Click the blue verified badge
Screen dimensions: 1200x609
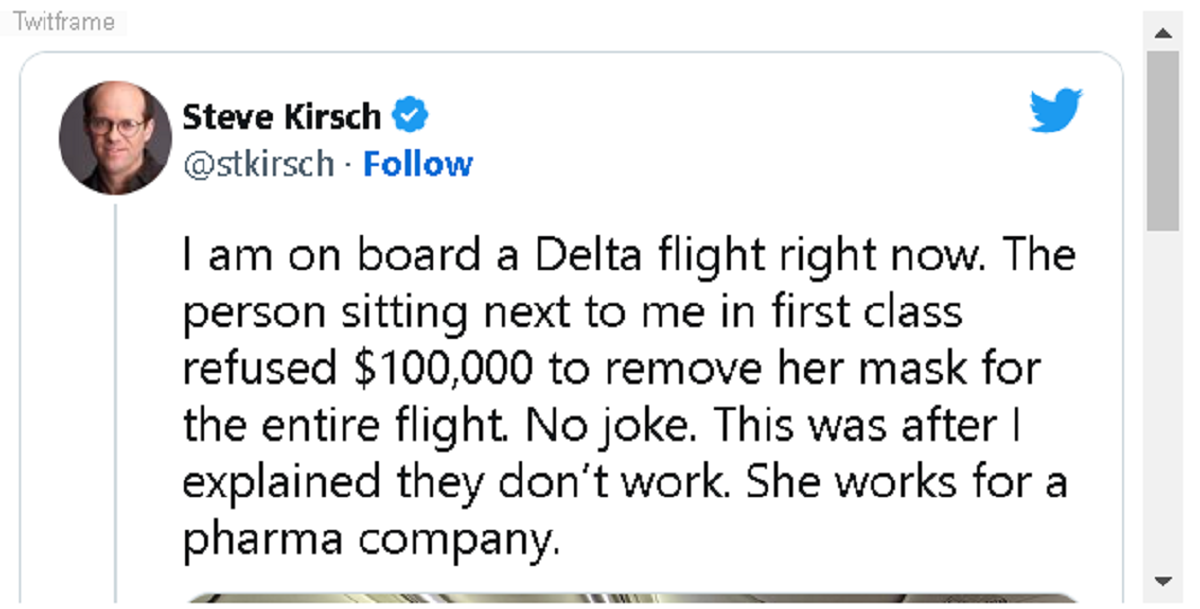[x=410, y=116]
